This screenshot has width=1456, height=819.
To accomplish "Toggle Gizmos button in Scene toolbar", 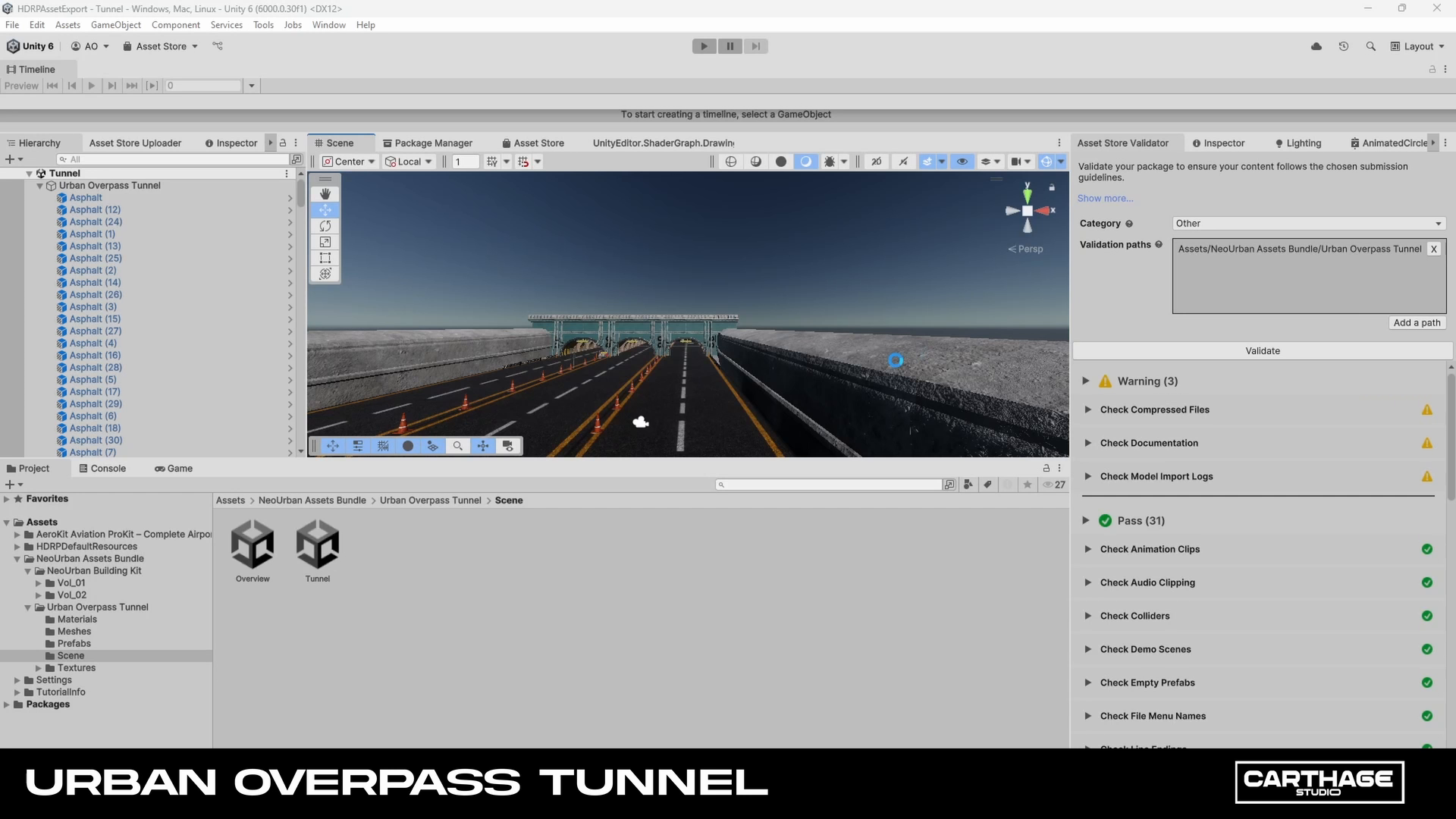I will point(1046,162).
